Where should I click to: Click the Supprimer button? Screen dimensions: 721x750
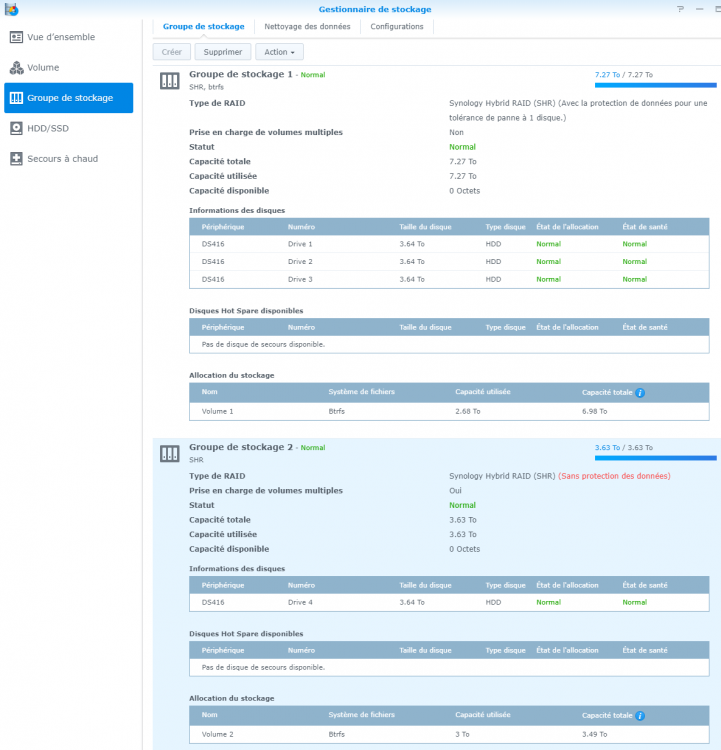[x=222, y=51]
